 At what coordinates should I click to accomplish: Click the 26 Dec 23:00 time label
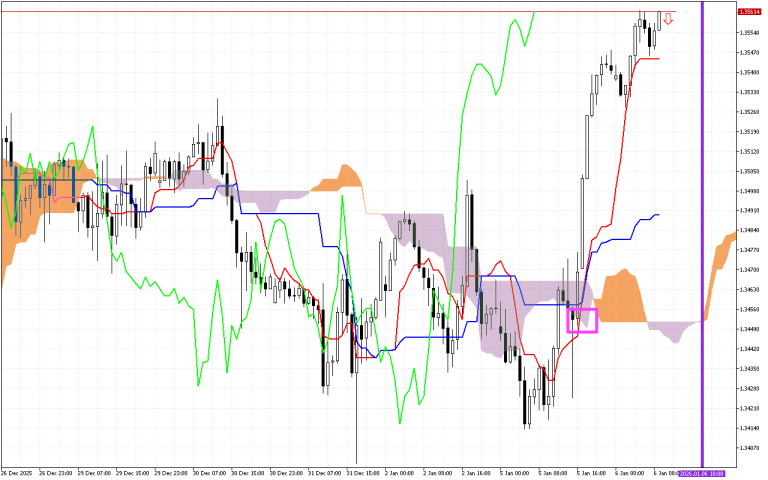point(55,474)
